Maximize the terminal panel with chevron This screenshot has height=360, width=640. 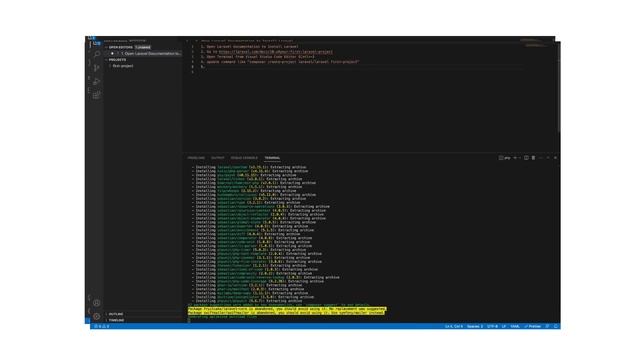(548, 158)
